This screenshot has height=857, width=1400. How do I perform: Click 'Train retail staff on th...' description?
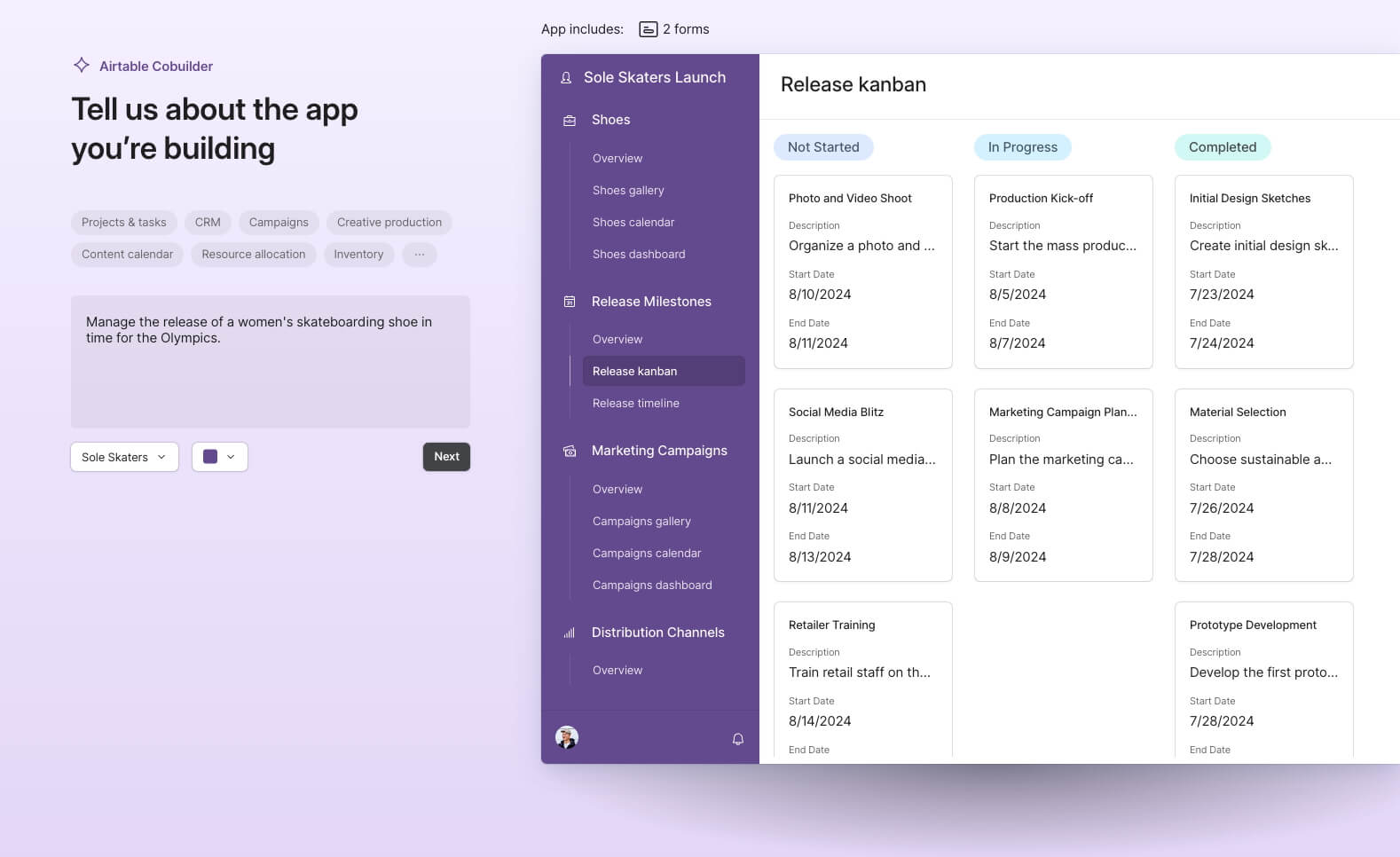(x=860, y=672)
